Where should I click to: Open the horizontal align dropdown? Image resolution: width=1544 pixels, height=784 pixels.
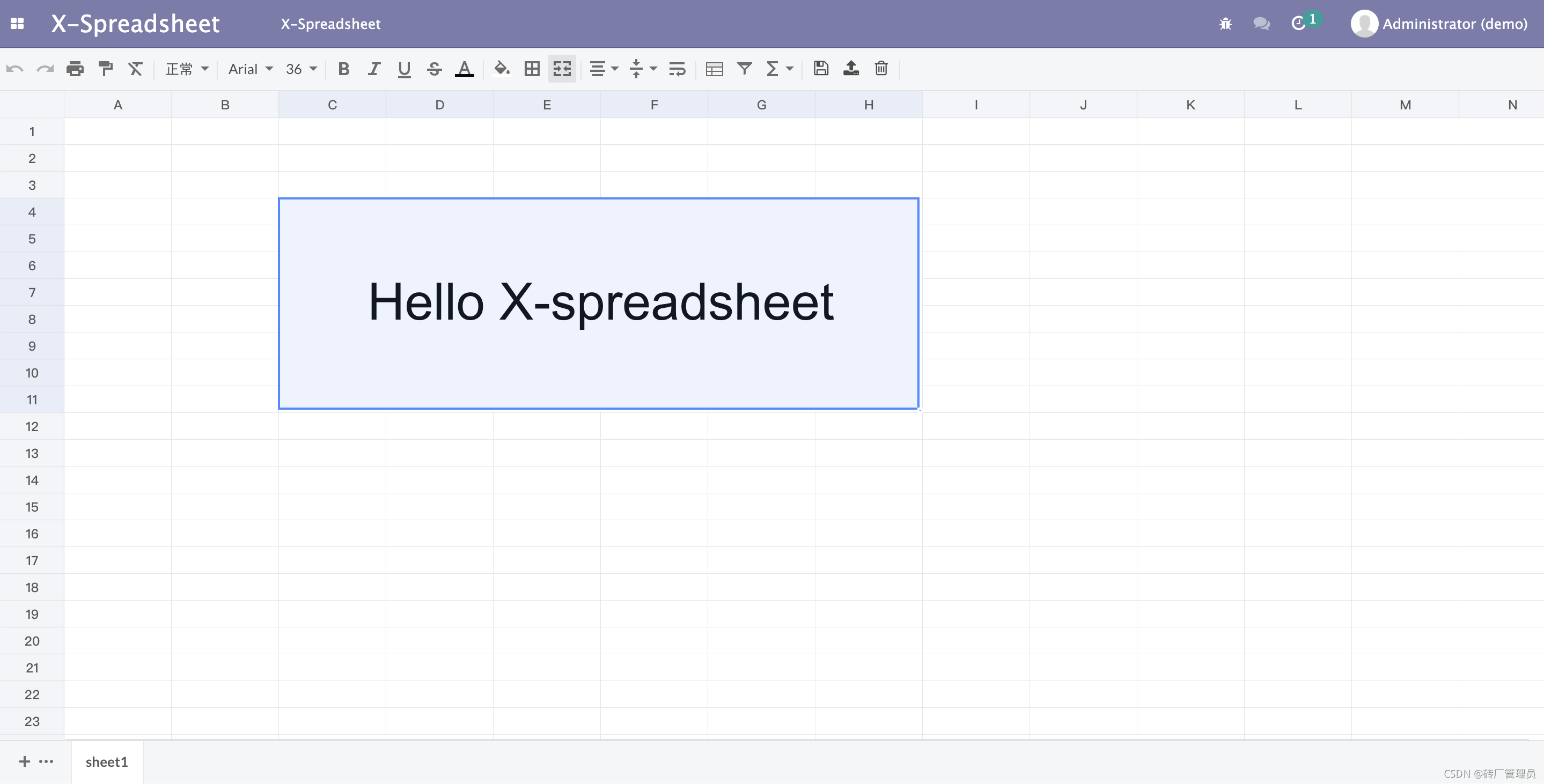pos(604,69)
